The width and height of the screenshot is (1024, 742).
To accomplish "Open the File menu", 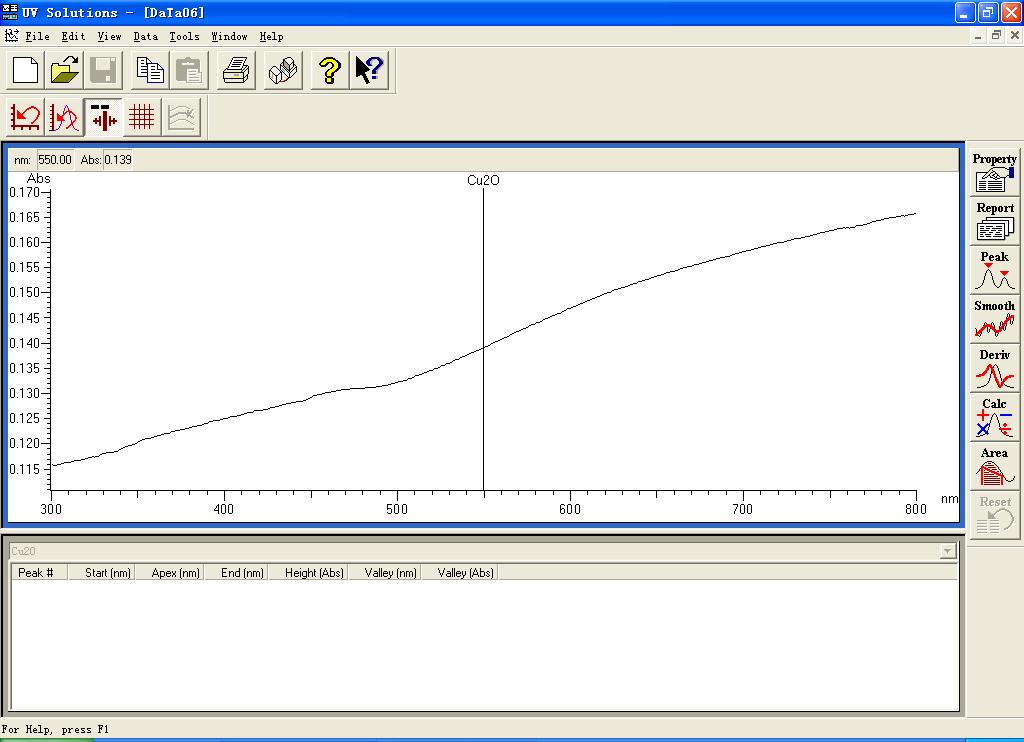I will pyautogui.click(x=37, y=37).
